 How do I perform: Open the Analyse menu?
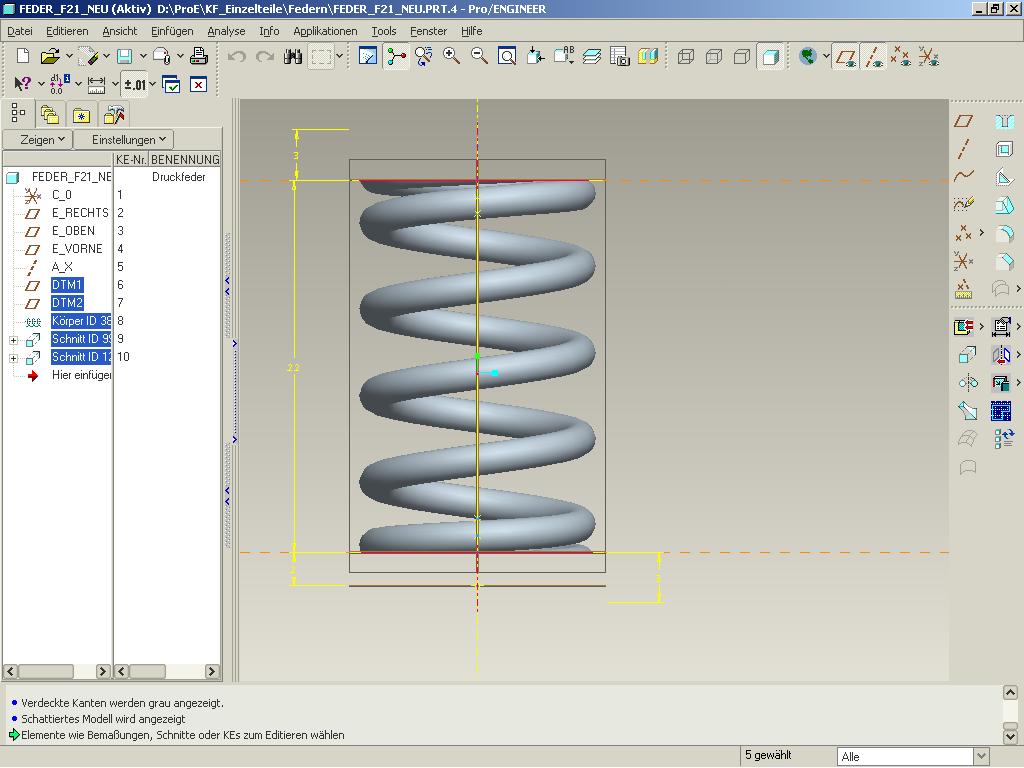tap(226, 31)
